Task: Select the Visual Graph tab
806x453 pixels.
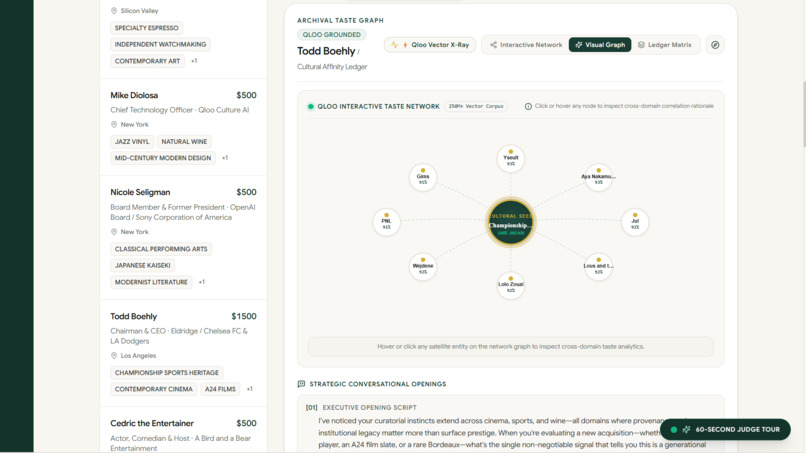Action: tap(600, 45)
